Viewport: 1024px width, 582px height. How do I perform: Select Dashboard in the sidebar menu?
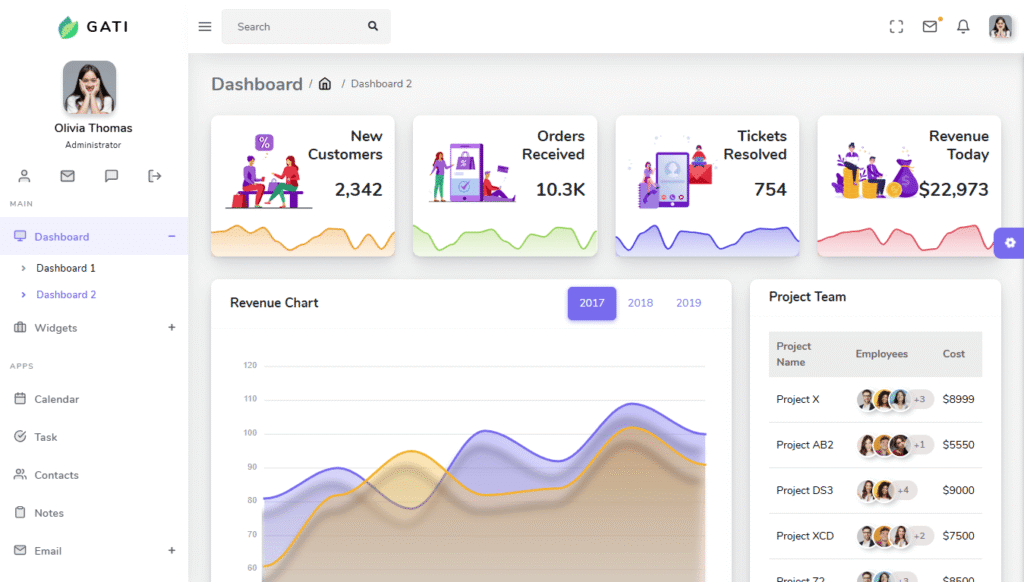94,236
